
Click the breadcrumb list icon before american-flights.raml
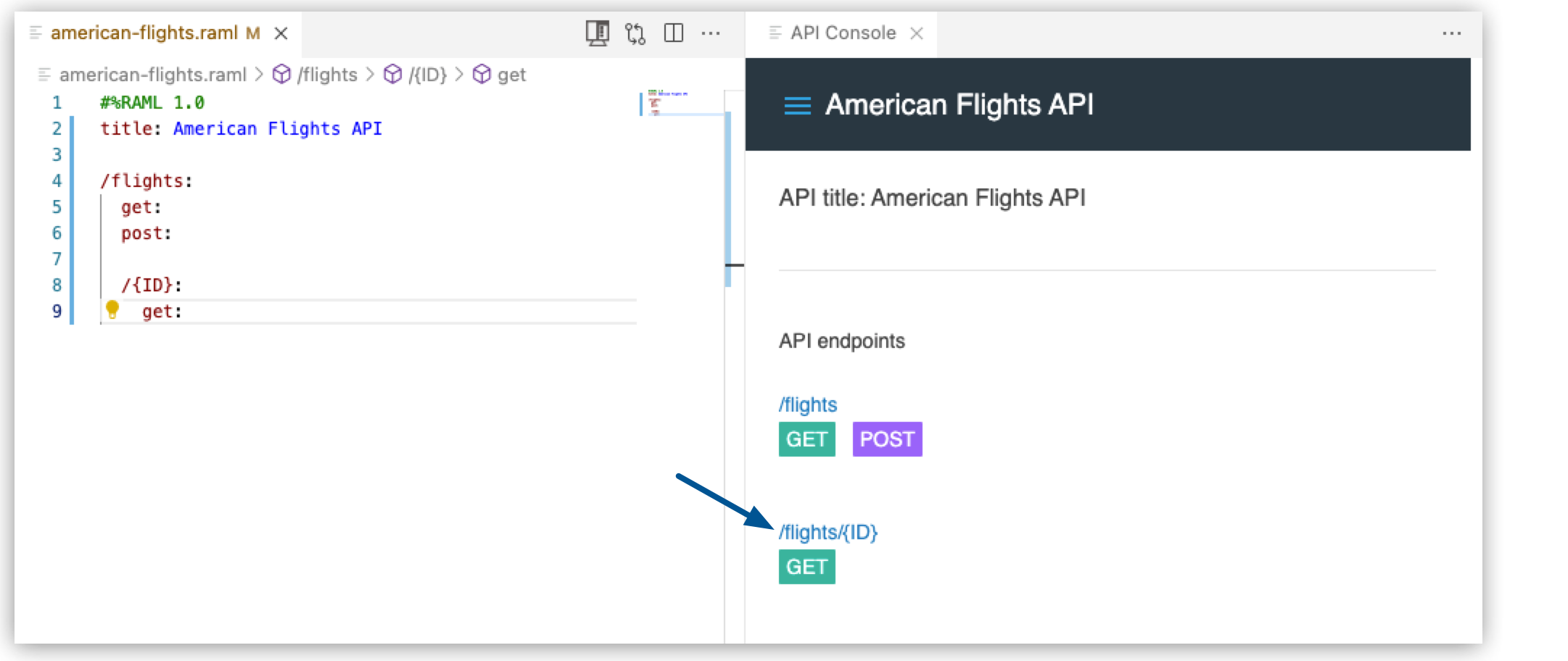(x=44, y=73)
